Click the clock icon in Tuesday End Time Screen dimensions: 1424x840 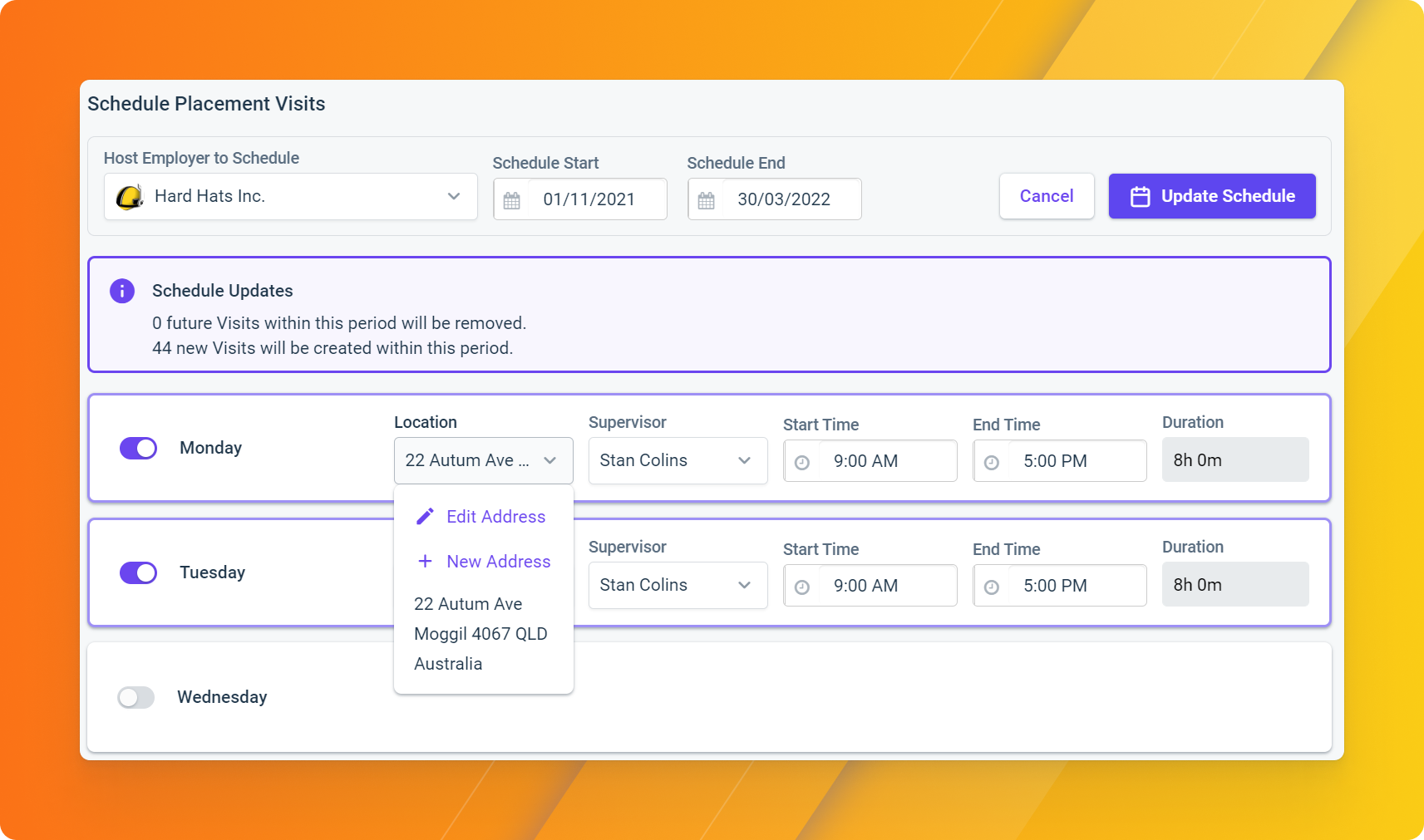tap(992, 587)
